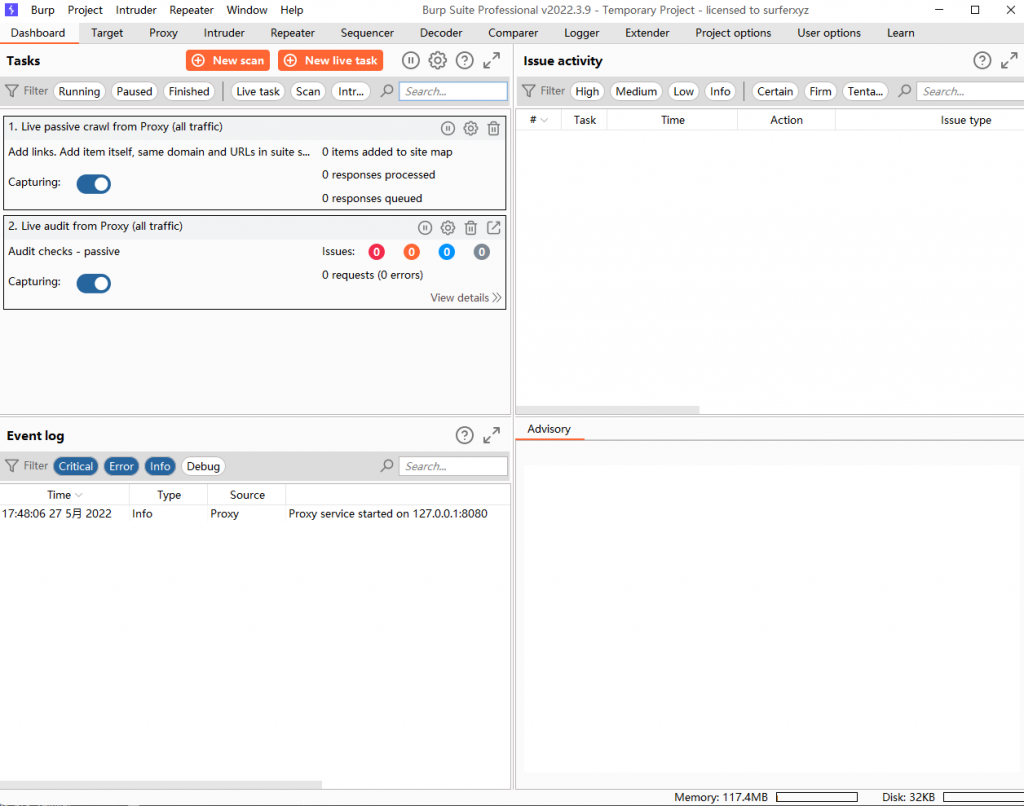This screenshot has height=806, width=1024.
Task: Sort issues by the # column
Action: pyautogui.click(x=539, y=120)
